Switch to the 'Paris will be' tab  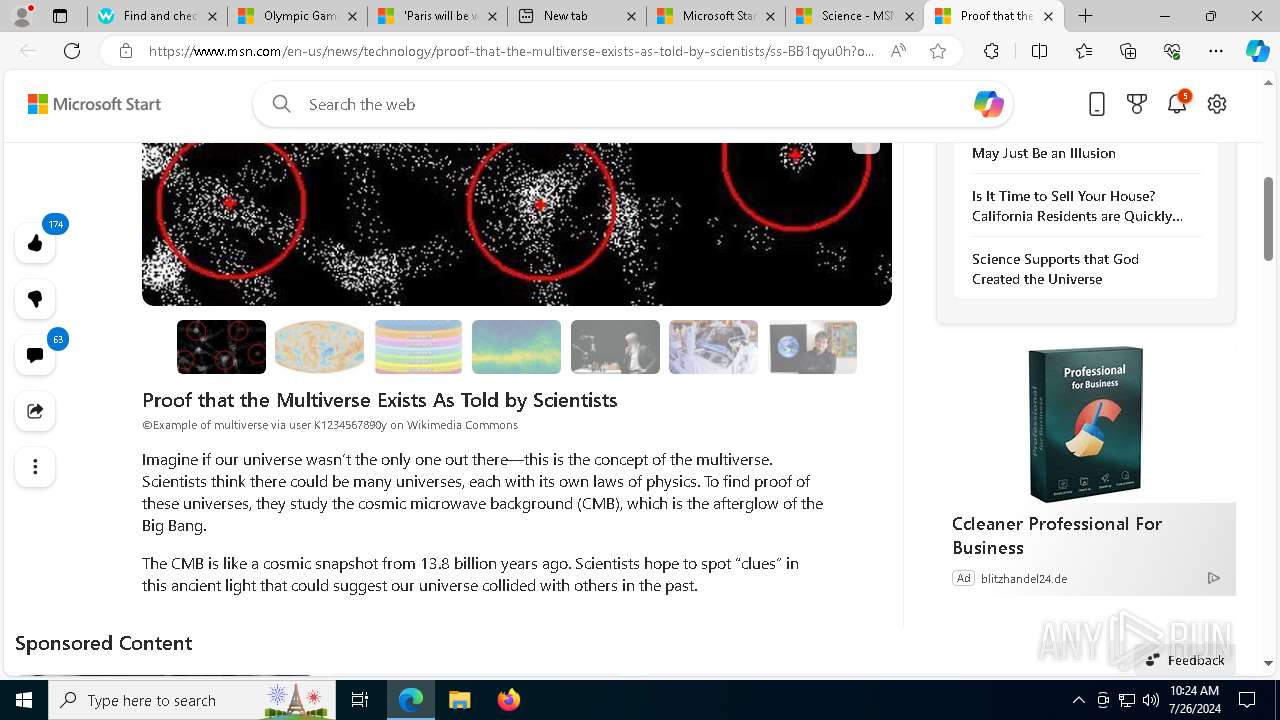437,16
